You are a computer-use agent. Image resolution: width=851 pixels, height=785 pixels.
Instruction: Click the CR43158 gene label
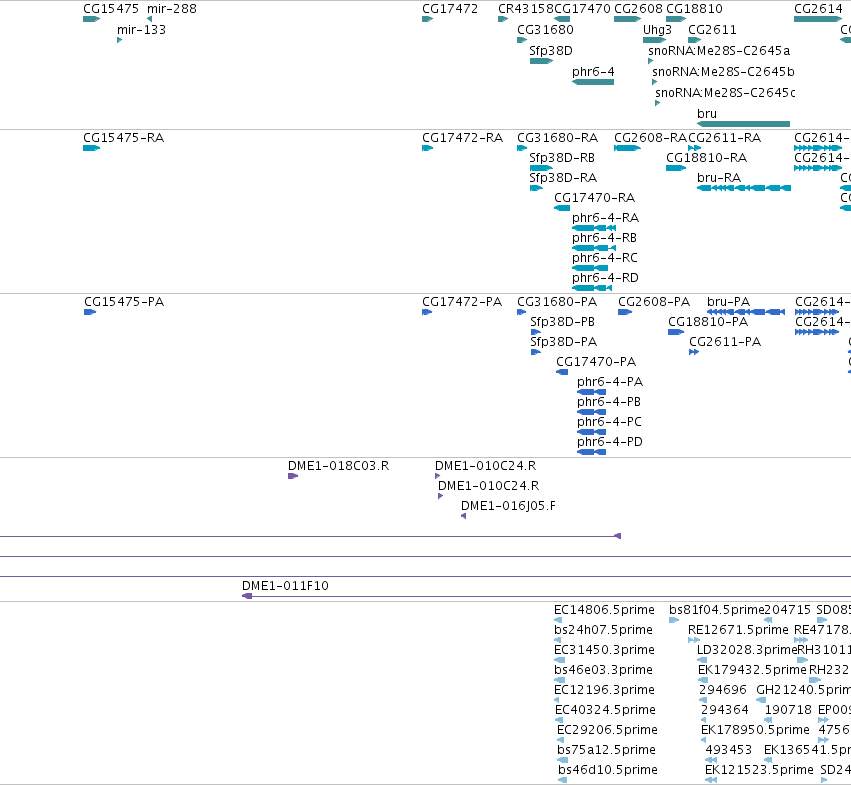525,9
